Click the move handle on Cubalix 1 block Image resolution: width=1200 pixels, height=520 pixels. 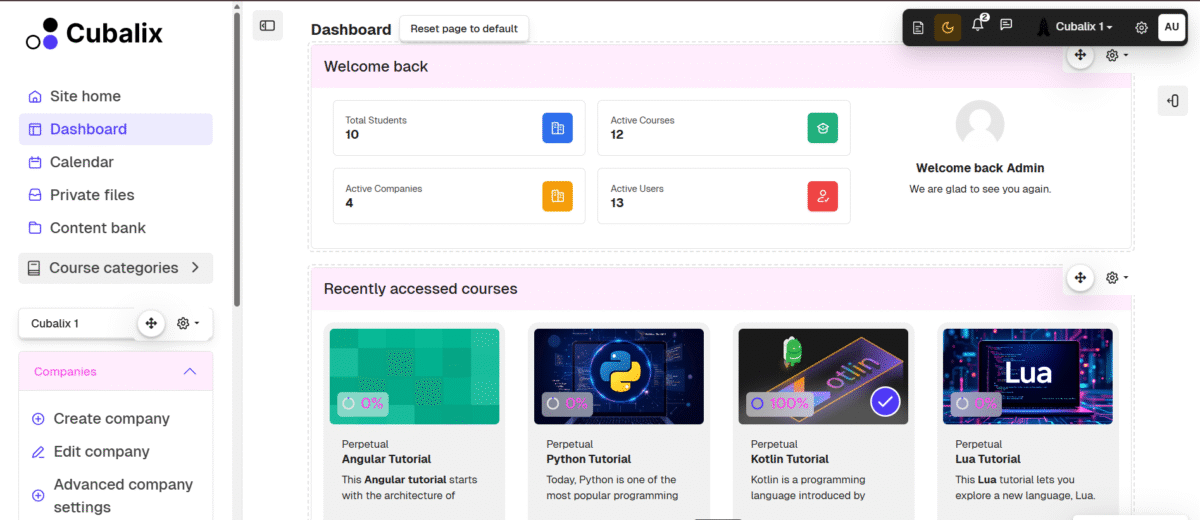[151, 323]
